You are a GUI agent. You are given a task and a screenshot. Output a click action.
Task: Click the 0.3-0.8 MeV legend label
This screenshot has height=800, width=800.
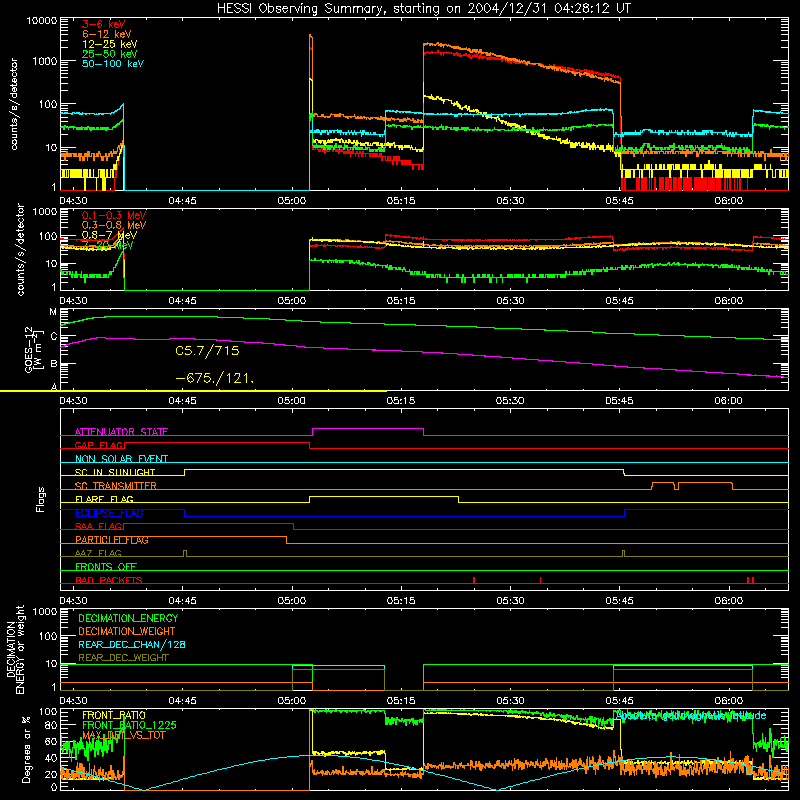(x=114, y=225)
